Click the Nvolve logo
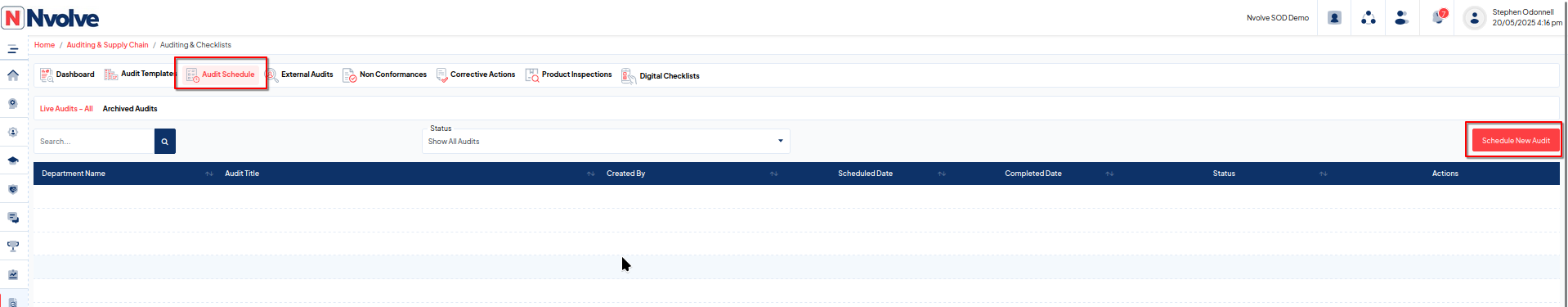Image resolution: width=1568 pixels, height=307 pixels. point(50,18)
